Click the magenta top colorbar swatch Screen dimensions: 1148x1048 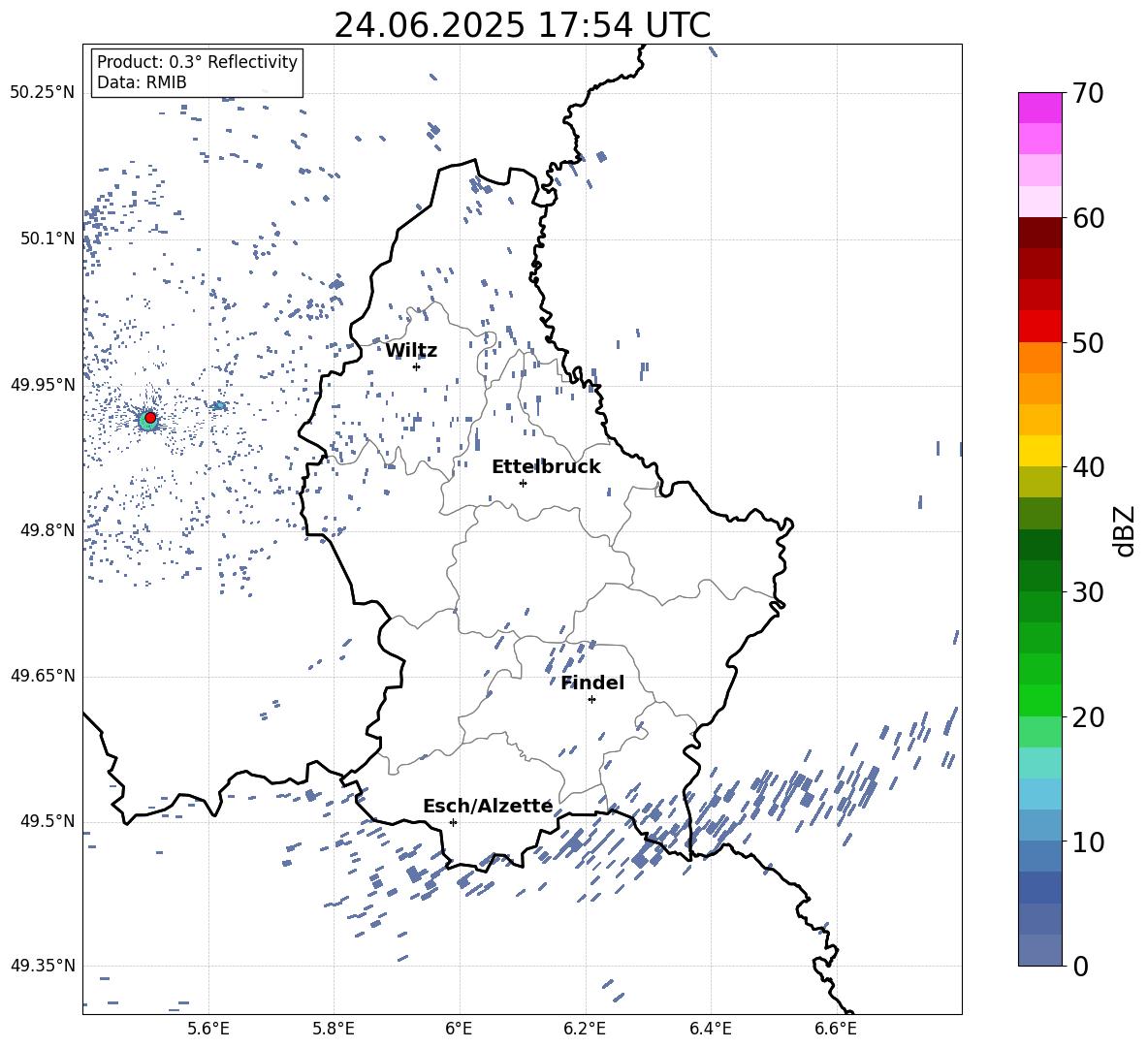(1039, 108)
